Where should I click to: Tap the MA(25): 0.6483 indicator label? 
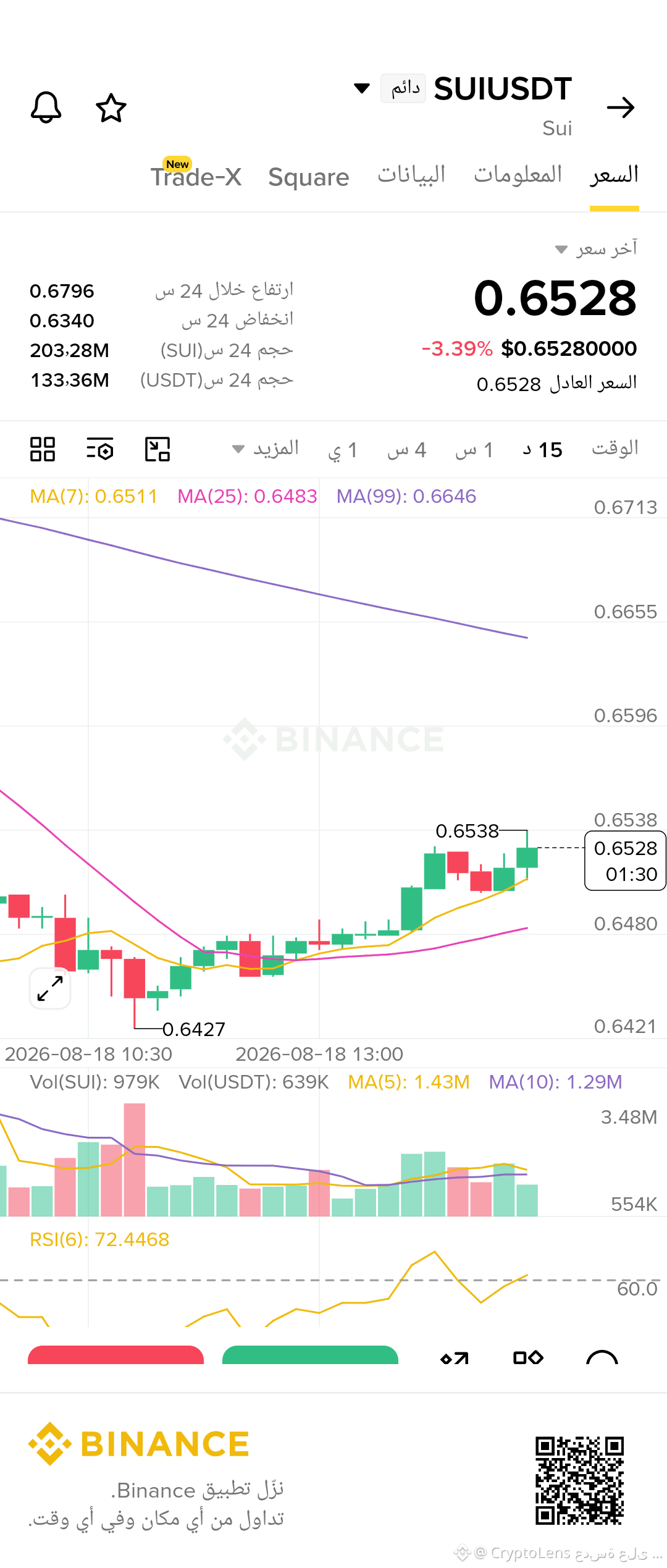tap(247, 496)
